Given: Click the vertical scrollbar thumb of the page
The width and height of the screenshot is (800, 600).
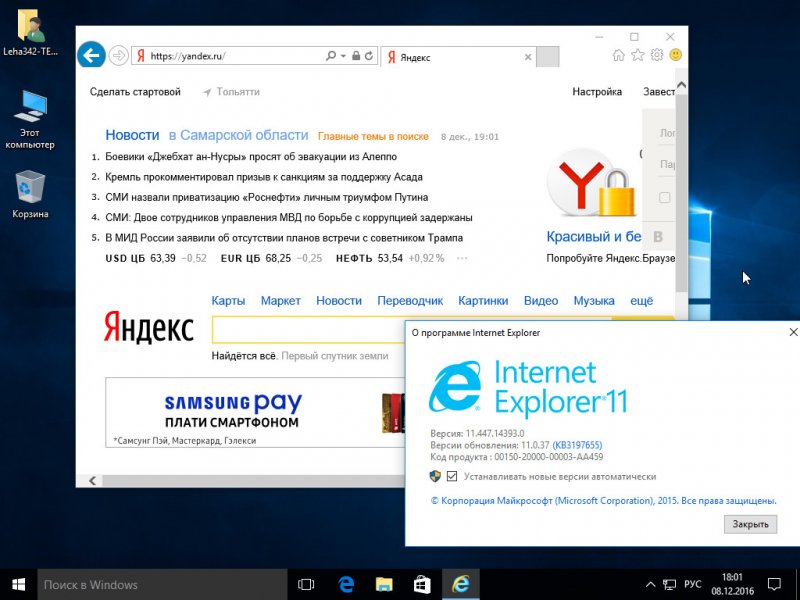Looking at the screenshot, I should (681, 193).
